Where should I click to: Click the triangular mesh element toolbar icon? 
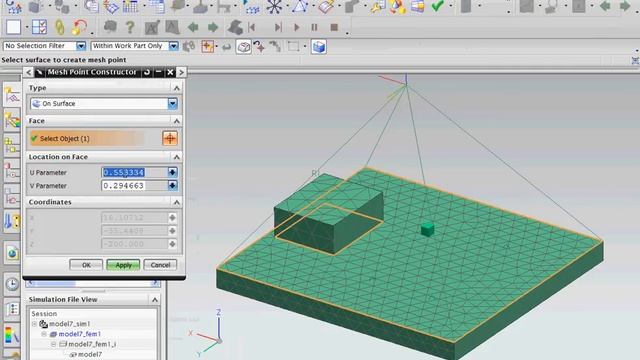point(300,6)
